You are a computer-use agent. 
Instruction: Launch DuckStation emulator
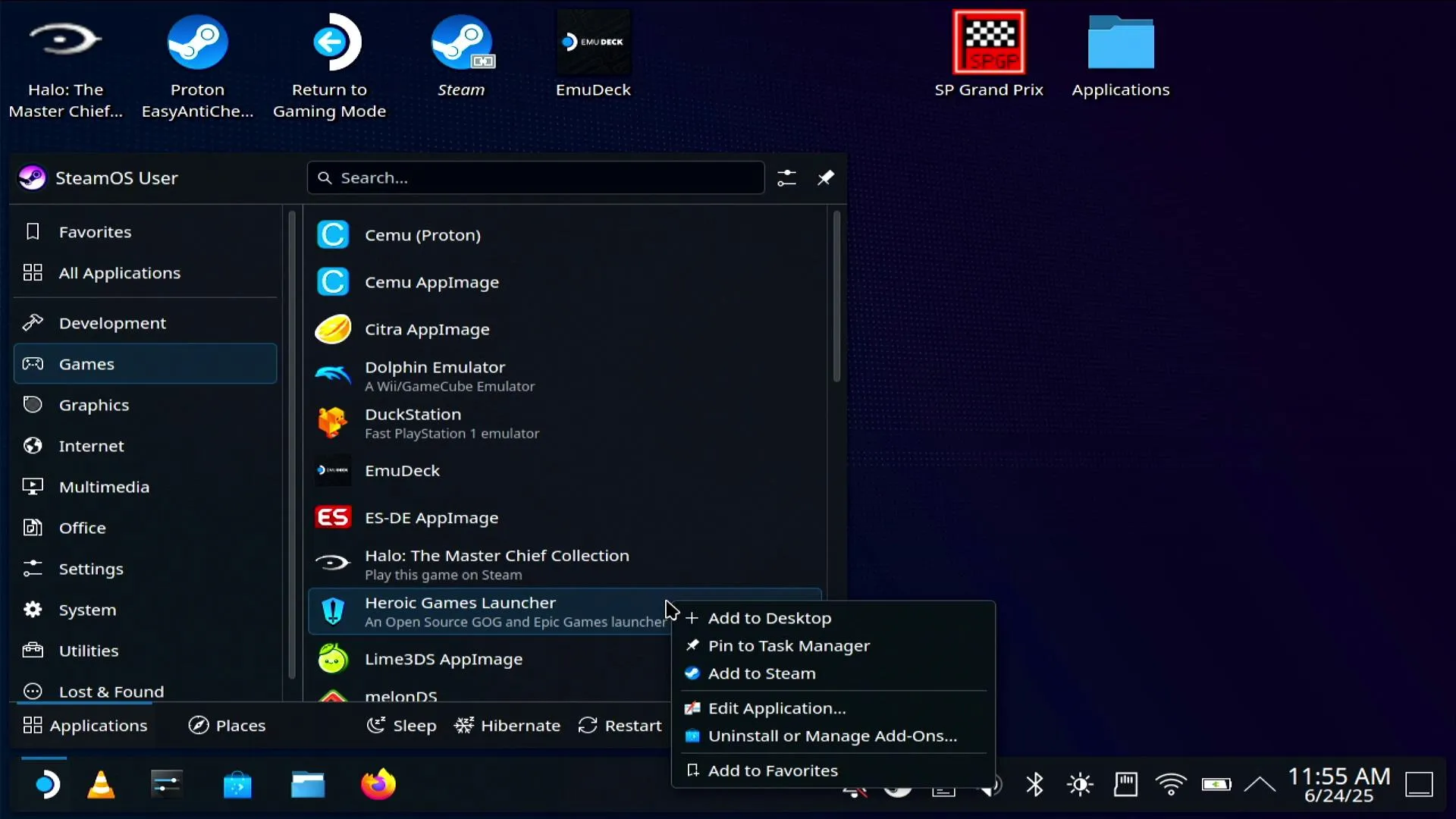click(565, 423)
